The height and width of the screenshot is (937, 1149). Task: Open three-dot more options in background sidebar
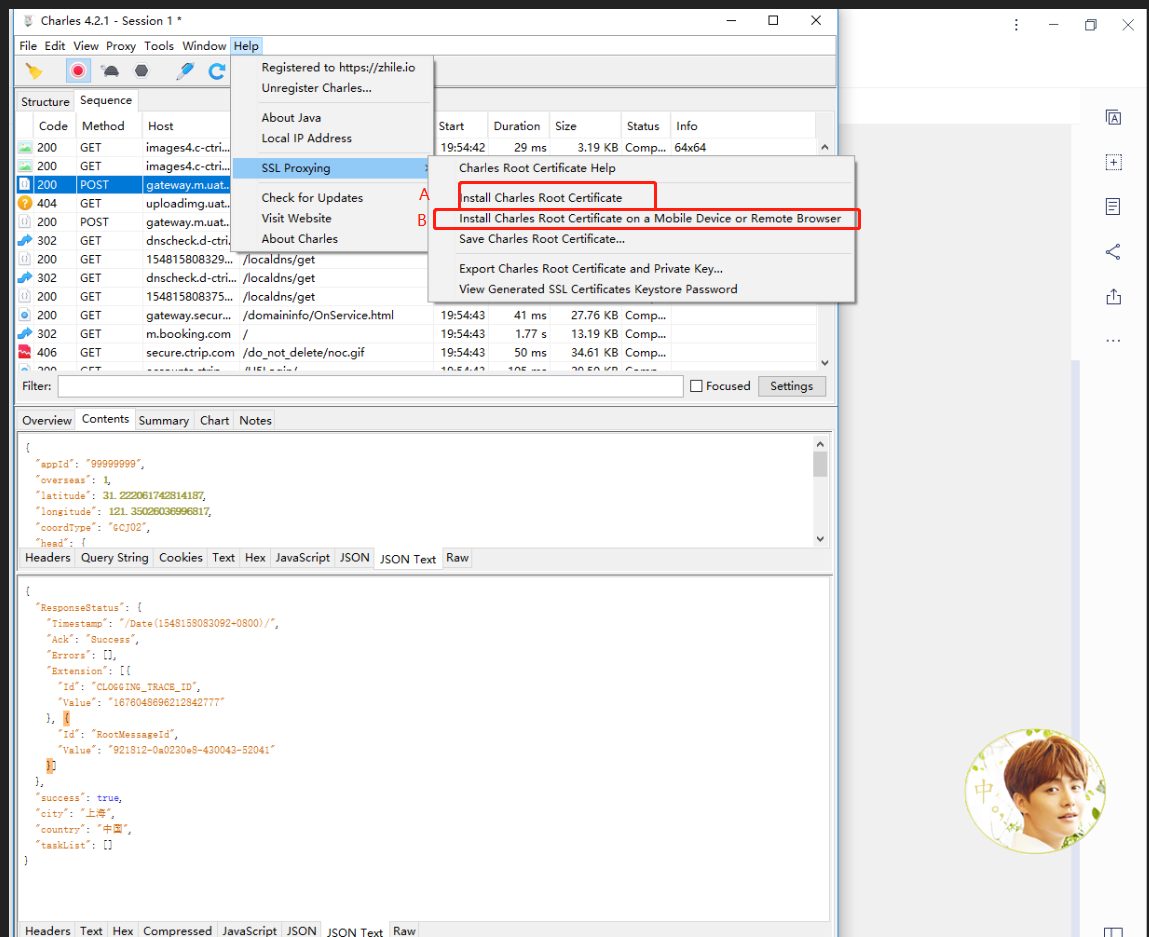[1113, 341]
